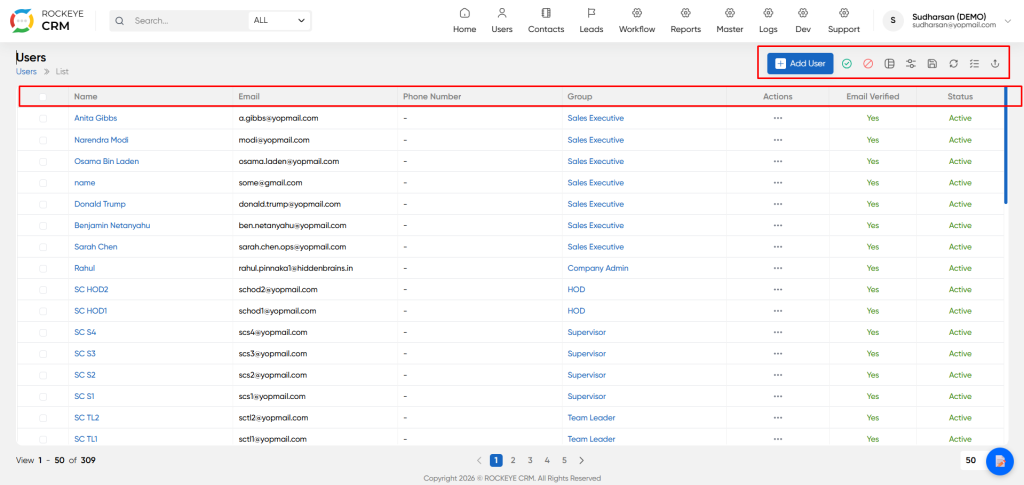Viewport: 1024px width, 485px height.
Task: Check the SC S1 row checkbox
Action: (43, 396)
